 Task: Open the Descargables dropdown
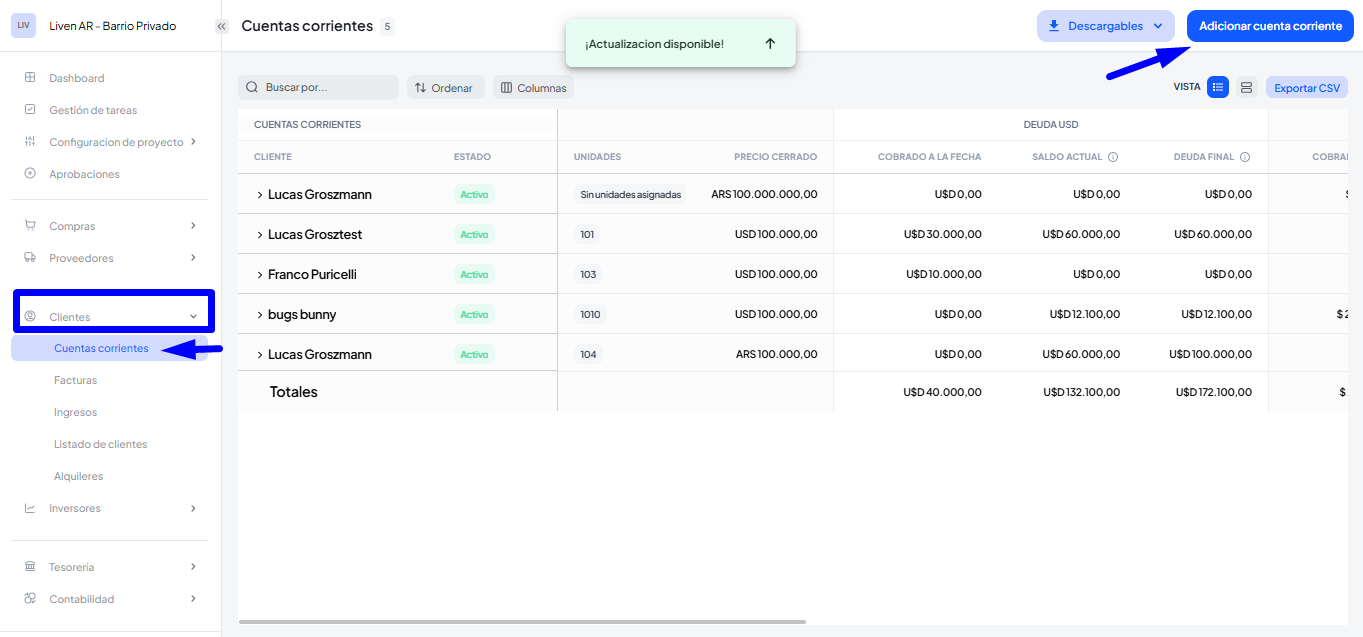(x=1105, y=26)
